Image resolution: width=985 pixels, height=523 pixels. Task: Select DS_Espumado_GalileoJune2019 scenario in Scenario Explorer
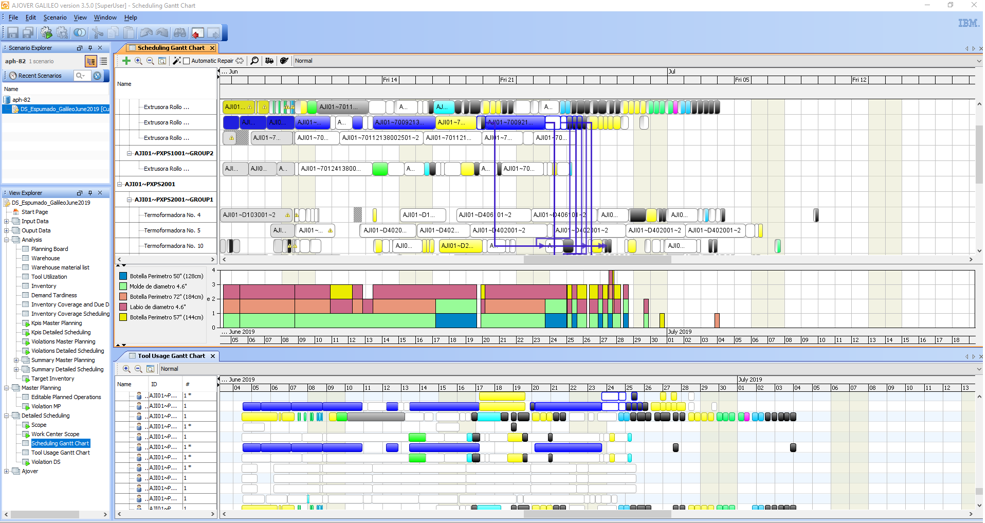tap(64, 109)
